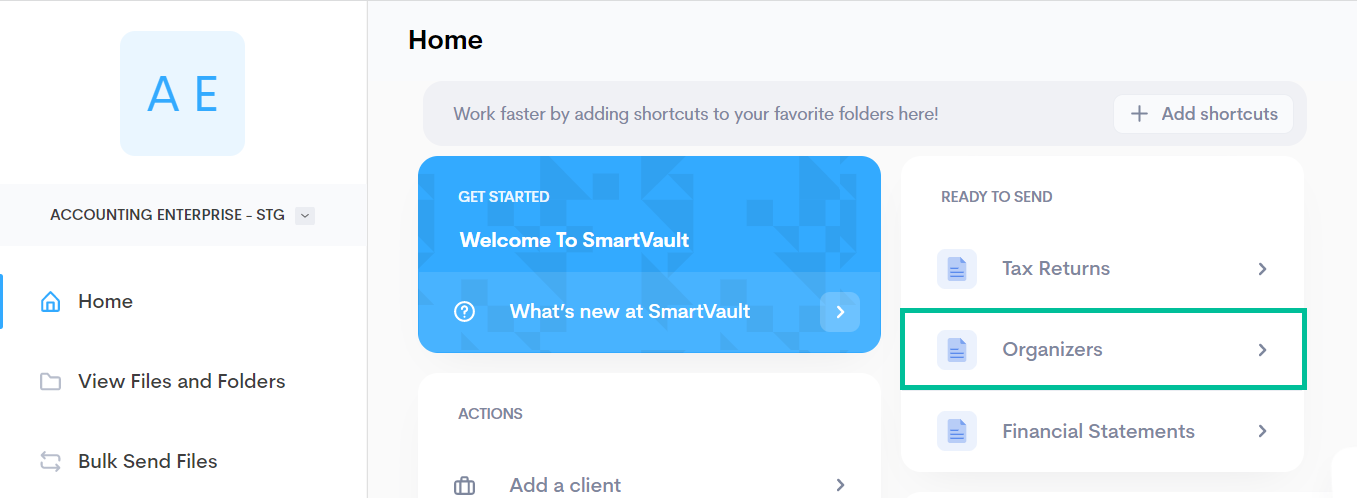Viewport: 1357px width, 498px height.
Task: Click the View Files and Folders folder icon
Action: (50, 382)
